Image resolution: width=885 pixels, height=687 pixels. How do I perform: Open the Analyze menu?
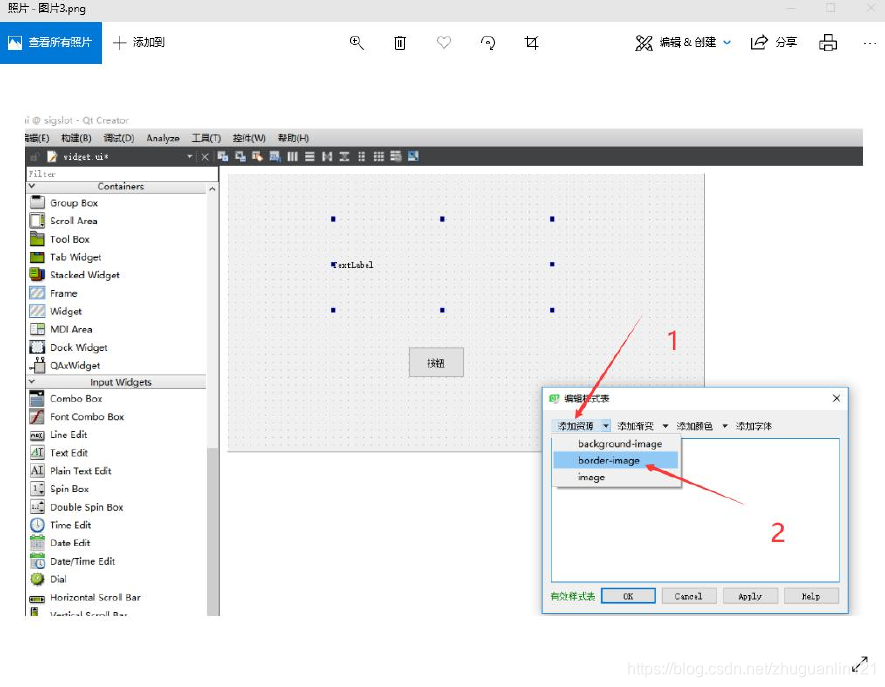click(x=163, y=138)
